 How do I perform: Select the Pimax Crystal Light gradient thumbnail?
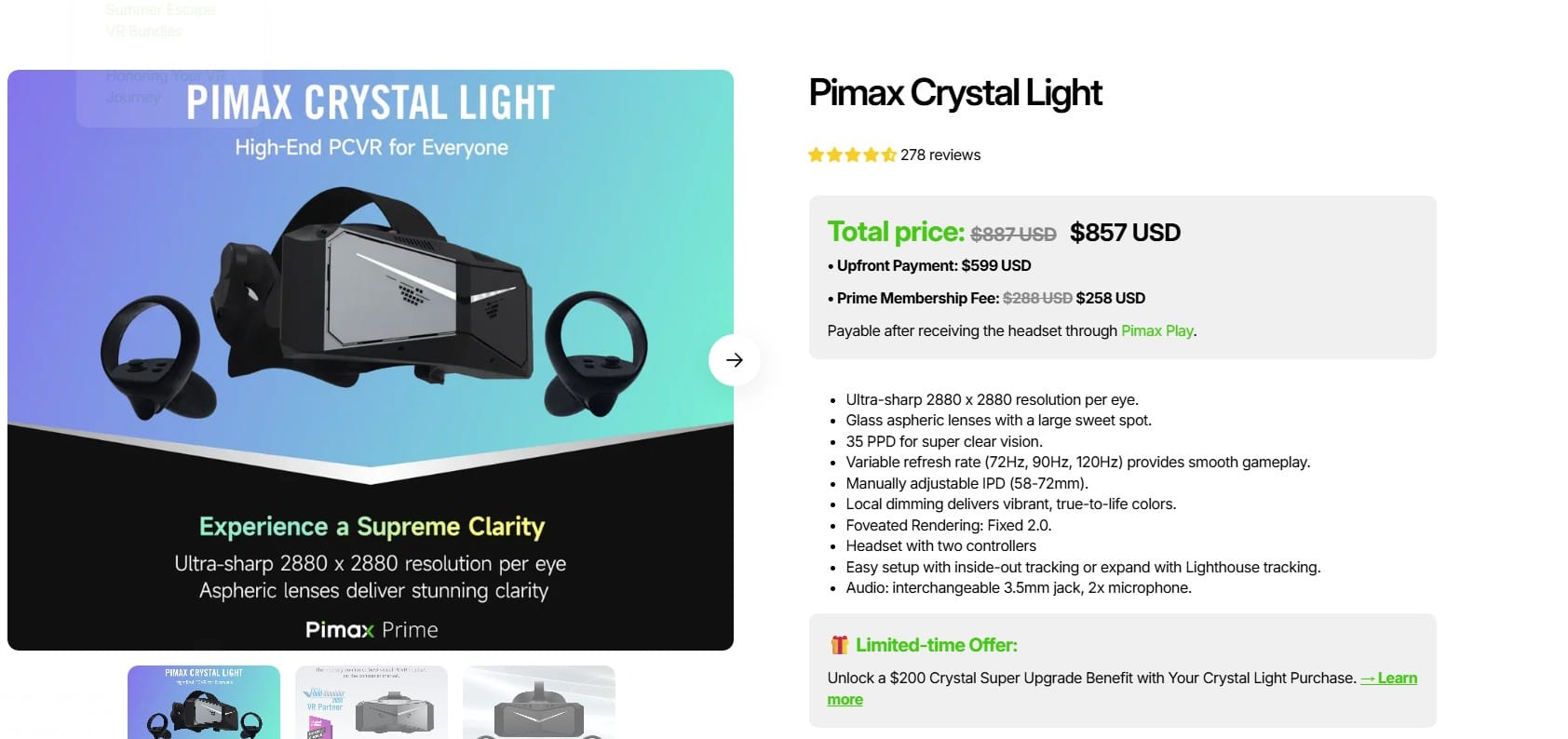click(x=204, y=702)
